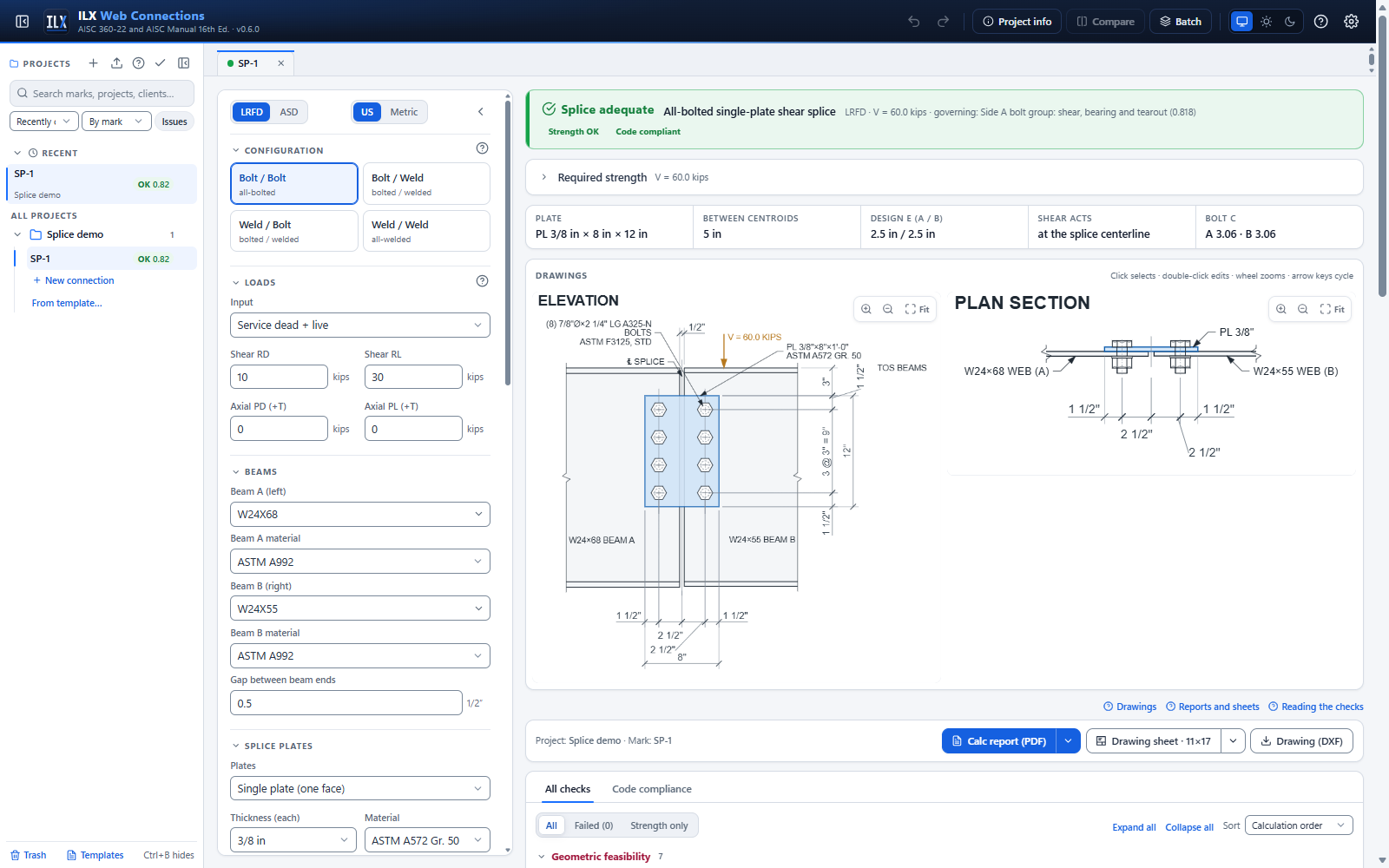Toggle the left sidebar from the header bar
The image size is (1389, 868).
(23, 22)
